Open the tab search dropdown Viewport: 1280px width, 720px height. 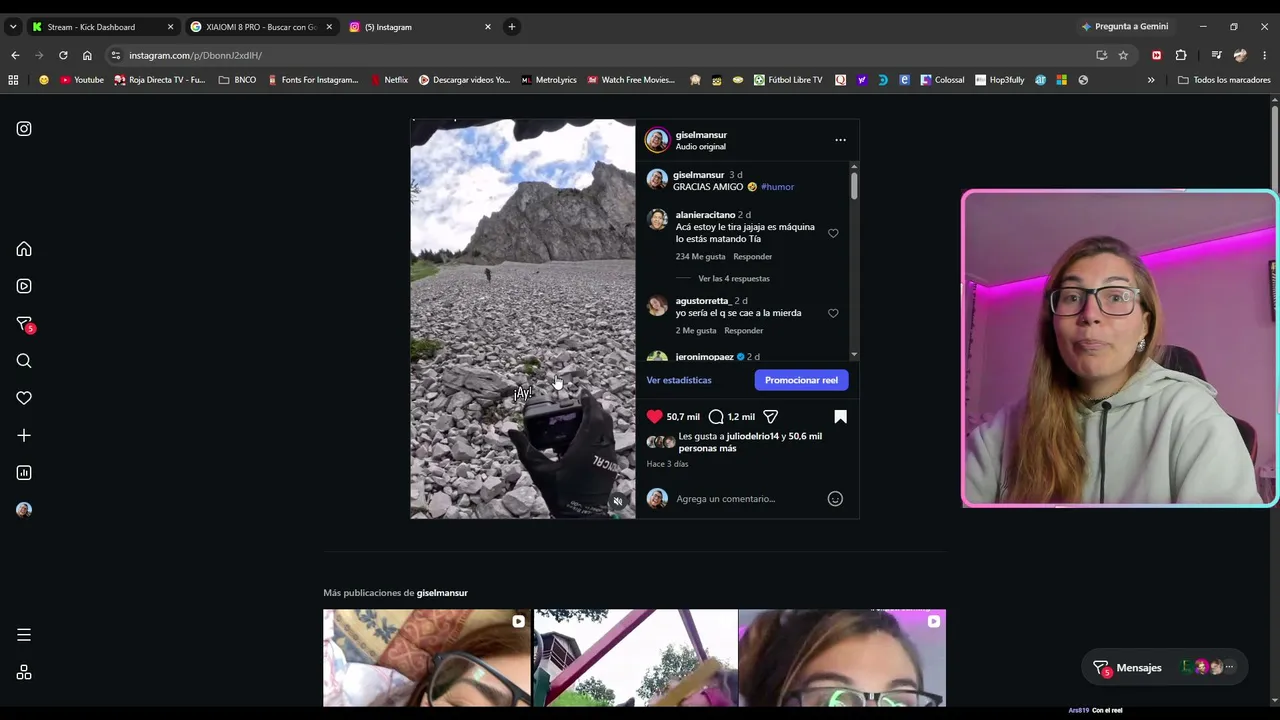click(13, 27)
